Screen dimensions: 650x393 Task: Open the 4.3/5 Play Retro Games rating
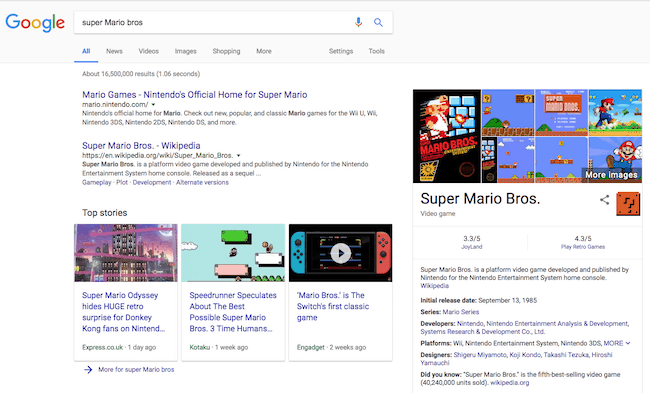click(582, 242)
